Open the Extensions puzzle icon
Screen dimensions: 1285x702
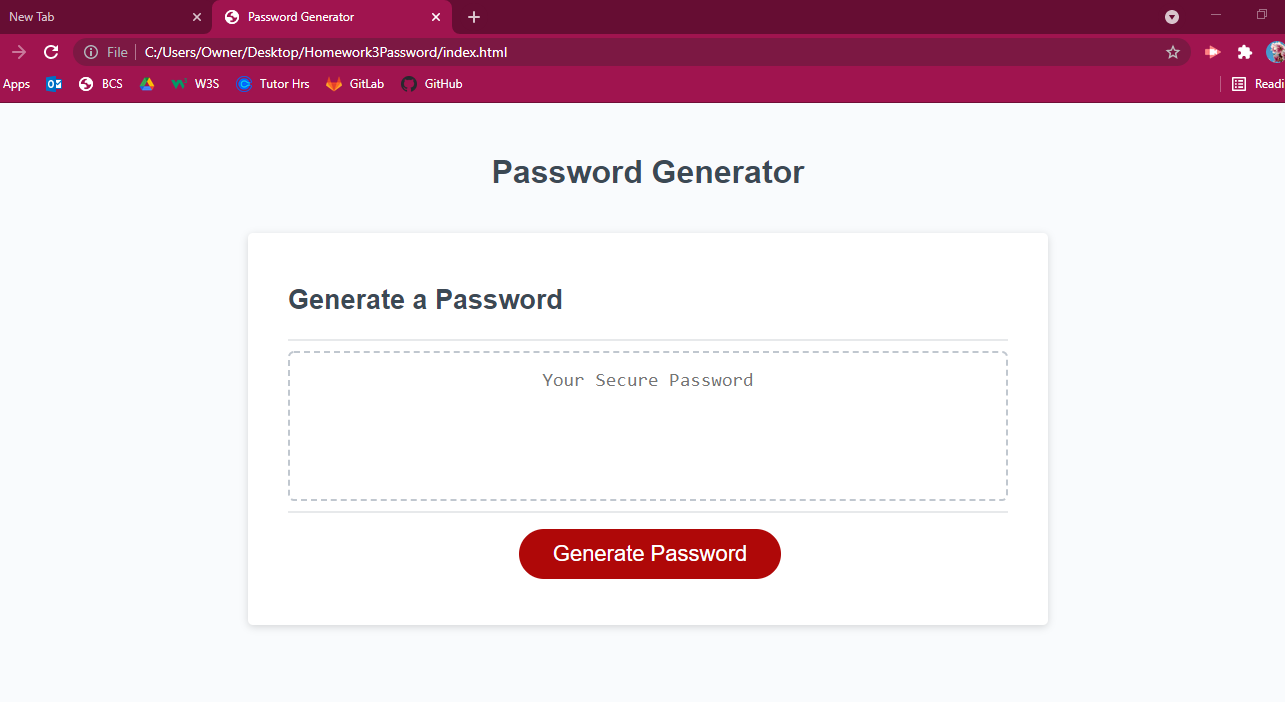click(1244, 52)
